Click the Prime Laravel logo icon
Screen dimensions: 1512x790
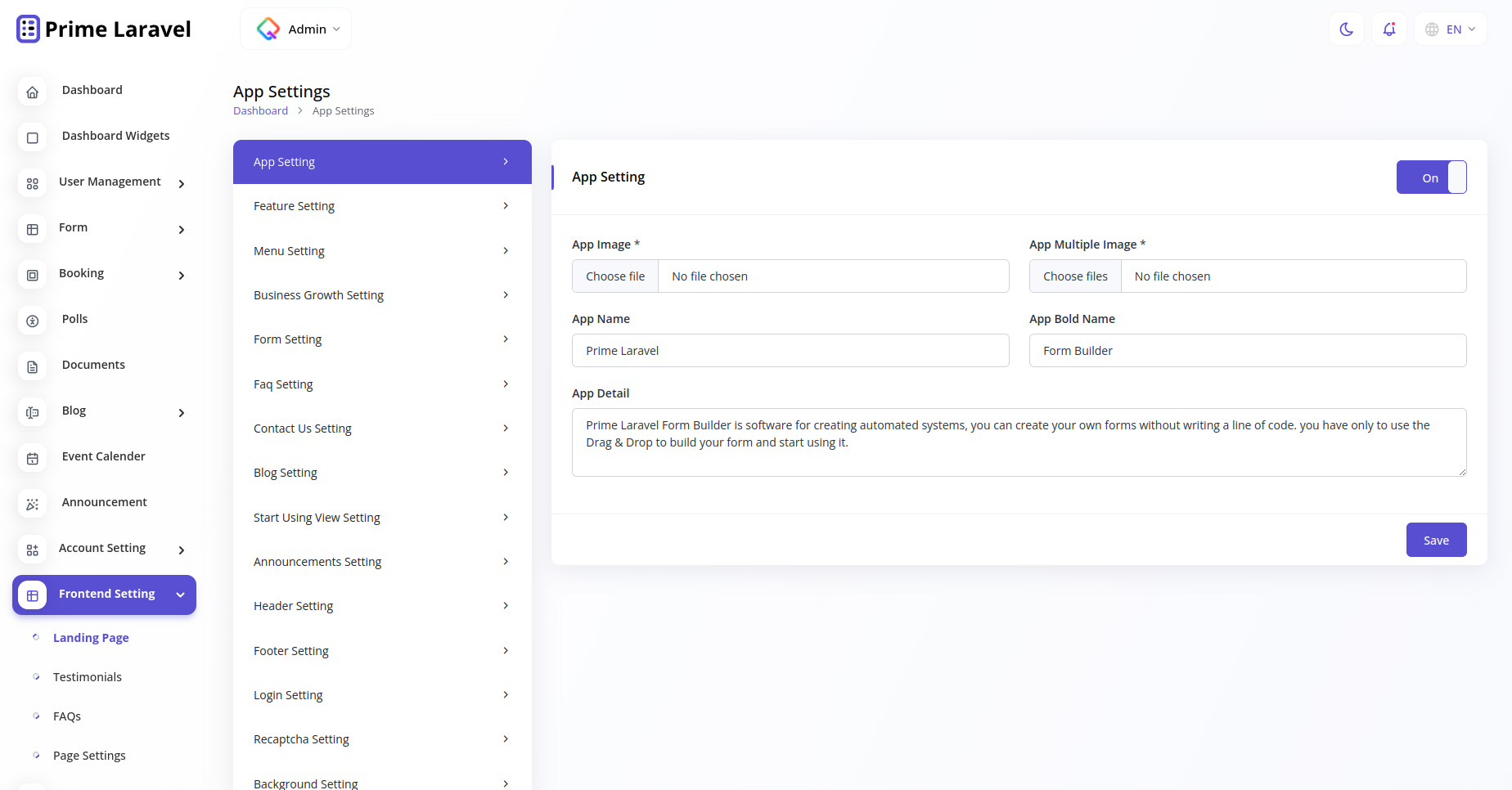tap(27, 28)
